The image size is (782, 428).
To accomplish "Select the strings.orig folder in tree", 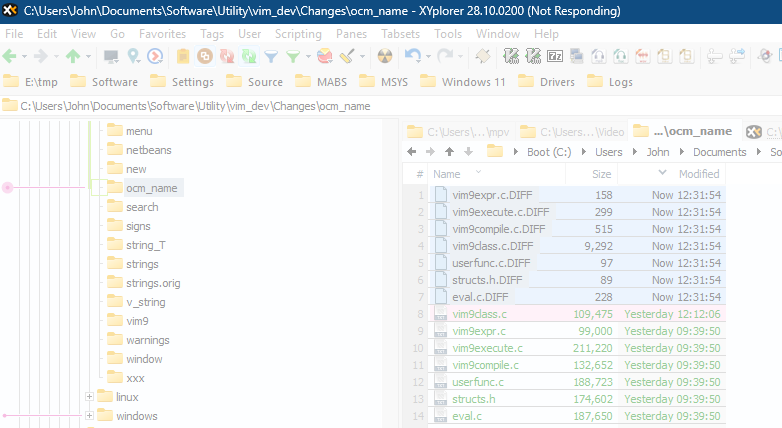I will coord(153,283).
